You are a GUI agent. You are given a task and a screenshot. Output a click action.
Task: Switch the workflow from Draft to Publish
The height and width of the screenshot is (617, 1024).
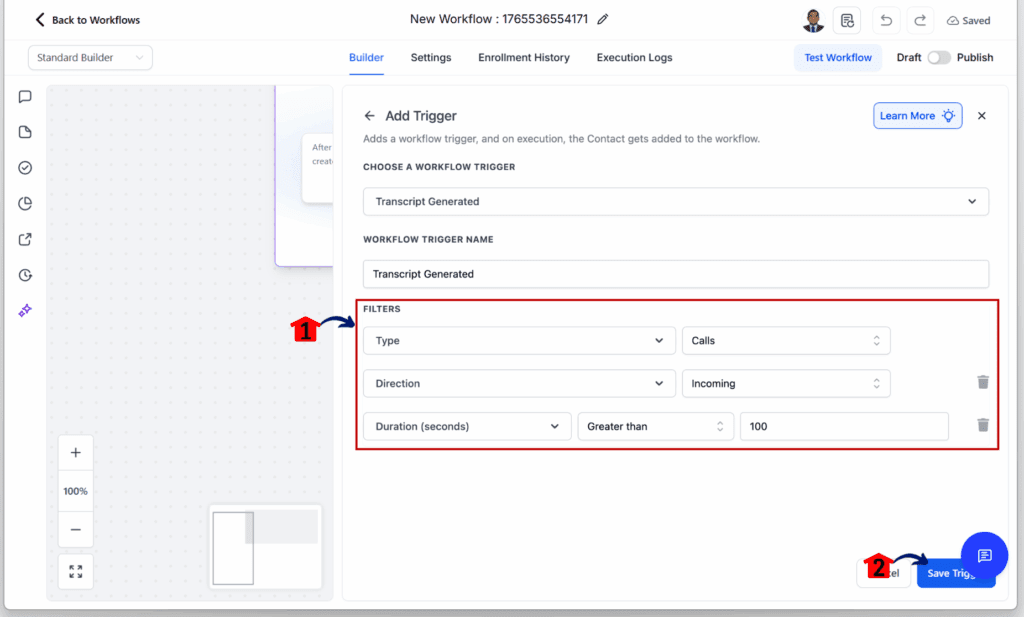[938, 57]
